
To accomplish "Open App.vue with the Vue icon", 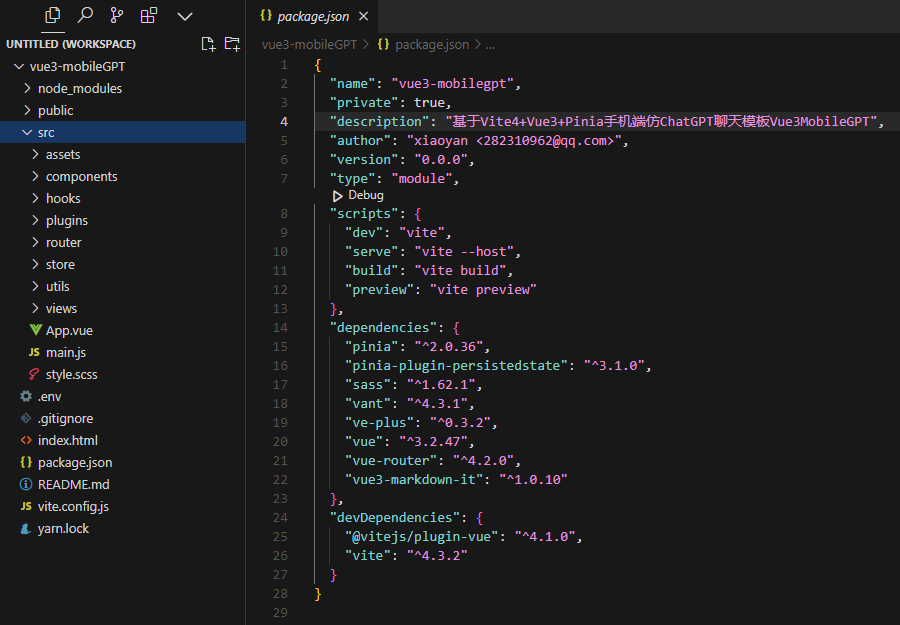I will (68, 330).
